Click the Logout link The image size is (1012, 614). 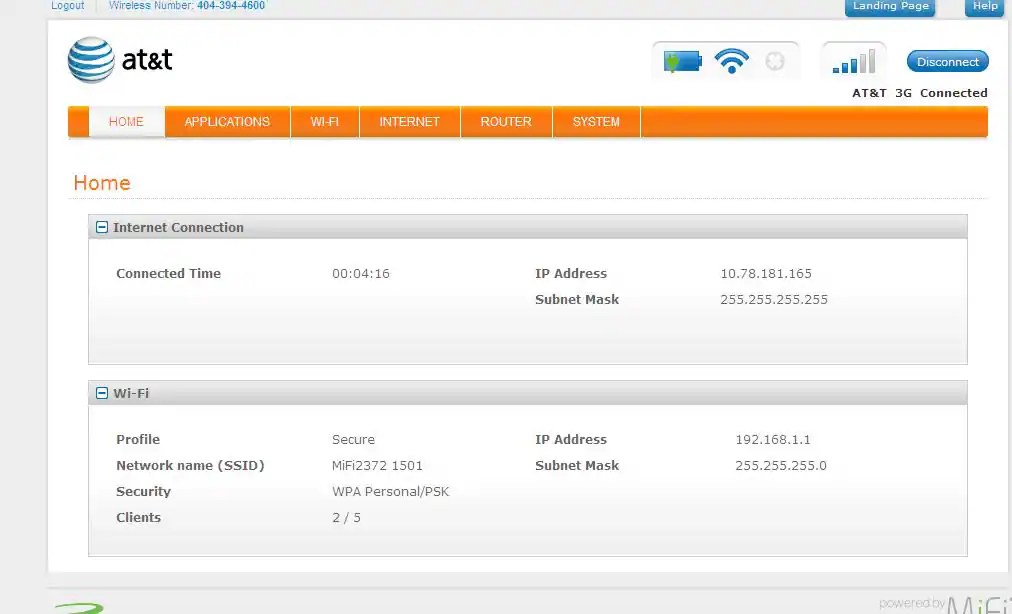point(68,6)
